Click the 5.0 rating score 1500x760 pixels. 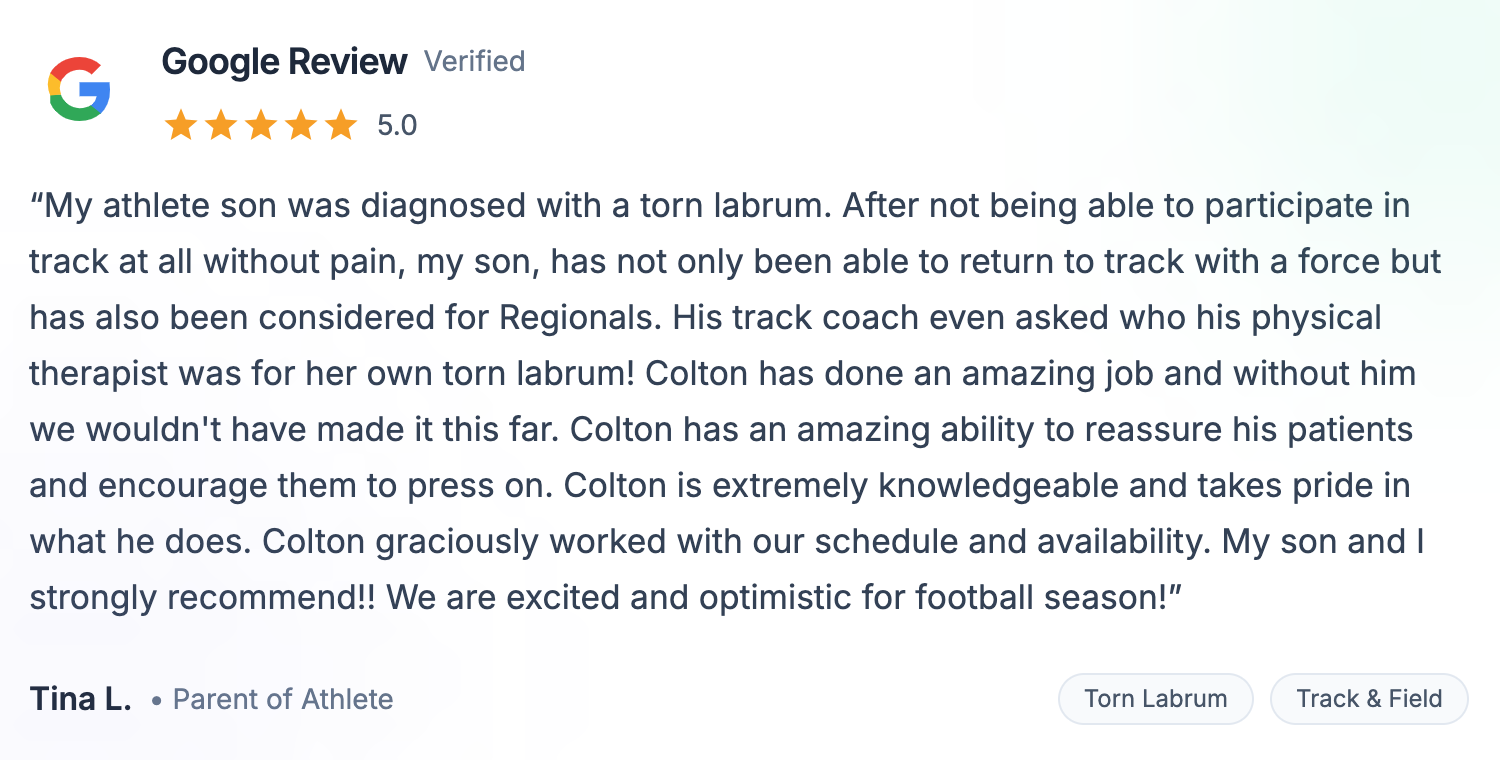click(x=397, y=126)
